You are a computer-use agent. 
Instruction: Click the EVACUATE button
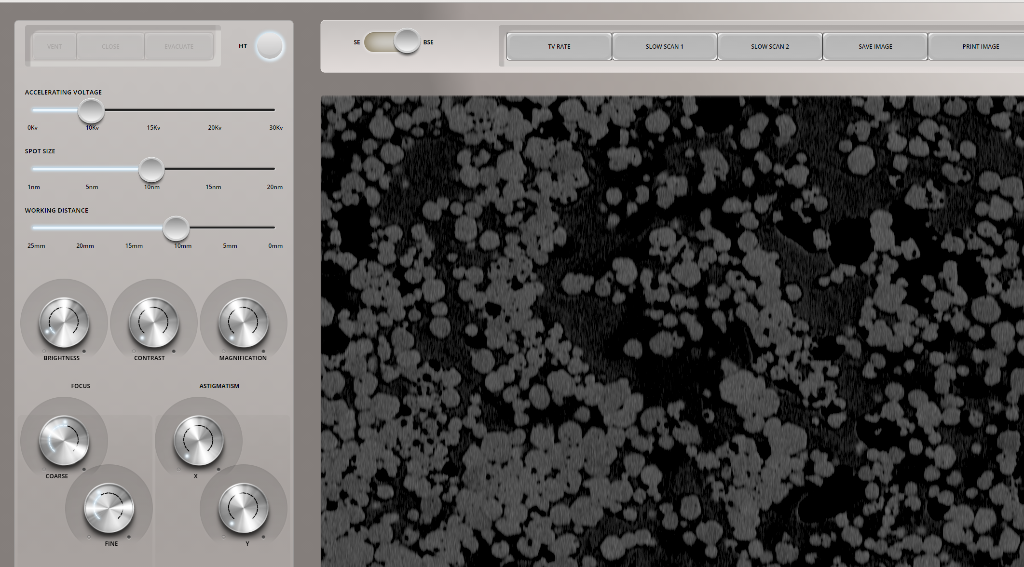click(179, 46)
